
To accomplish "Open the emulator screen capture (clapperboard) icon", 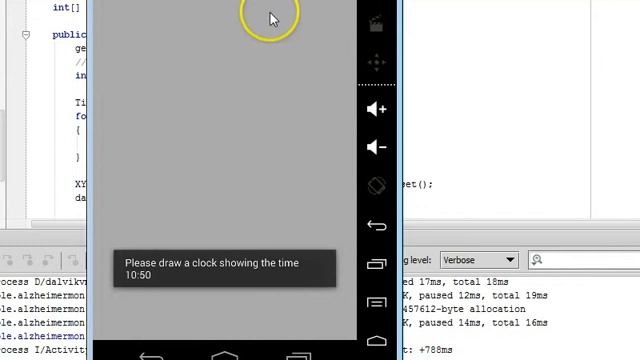I will (x=376, y=24).
